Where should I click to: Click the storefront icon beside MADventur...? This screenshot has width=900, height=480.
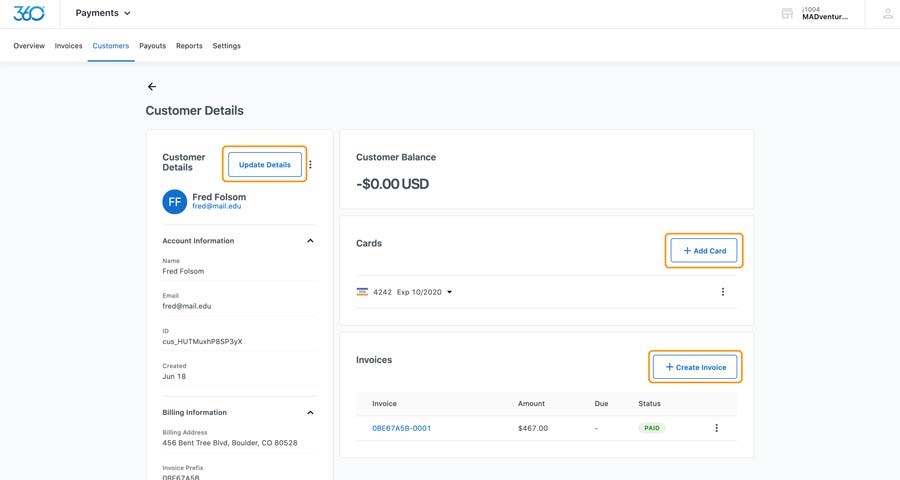click(x=788, y=13)
